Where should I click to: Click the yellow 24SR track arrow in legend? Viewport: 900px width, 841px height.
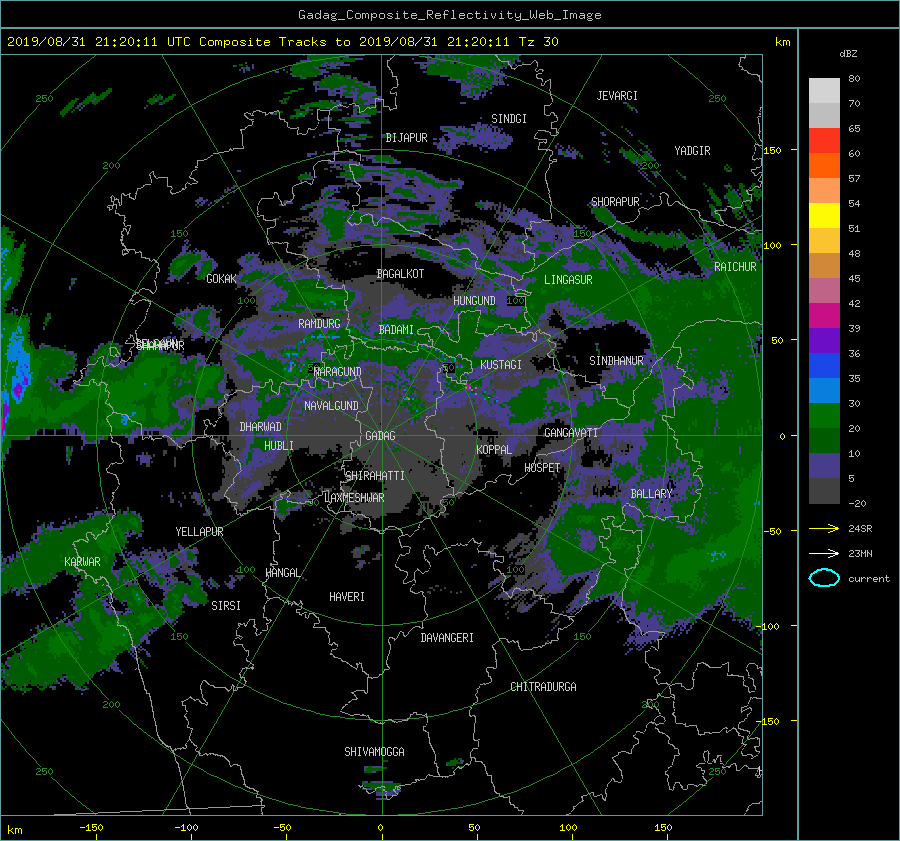pos(824,528)
